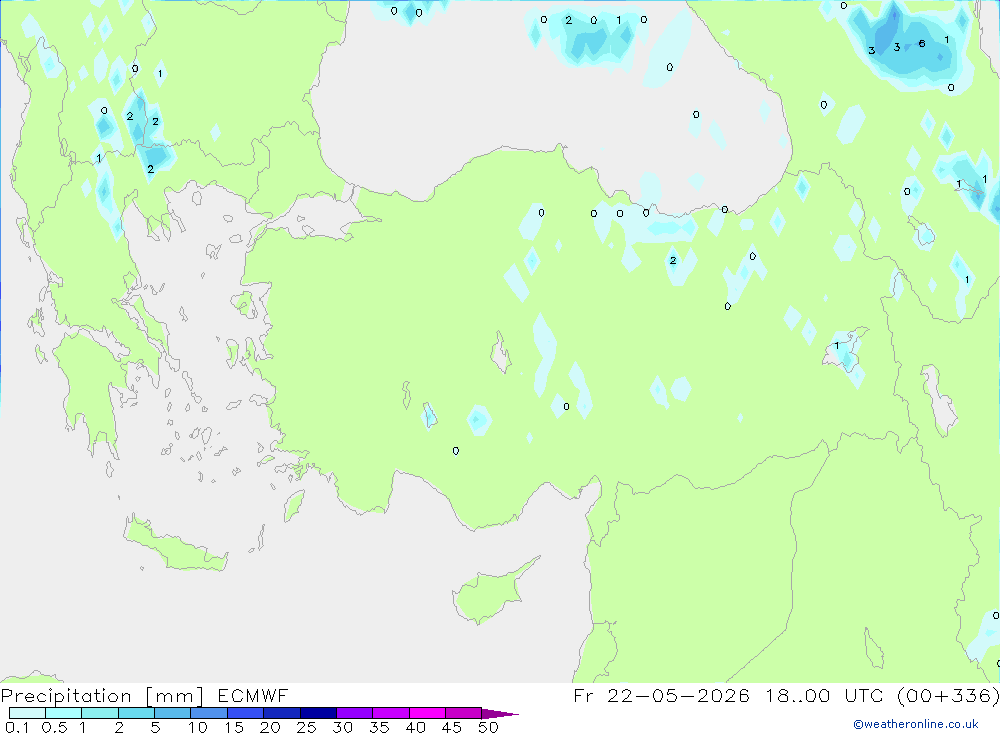Click the '20' legend scale label
Viewport: 1000px width, 733px height.
pos(270,727)
